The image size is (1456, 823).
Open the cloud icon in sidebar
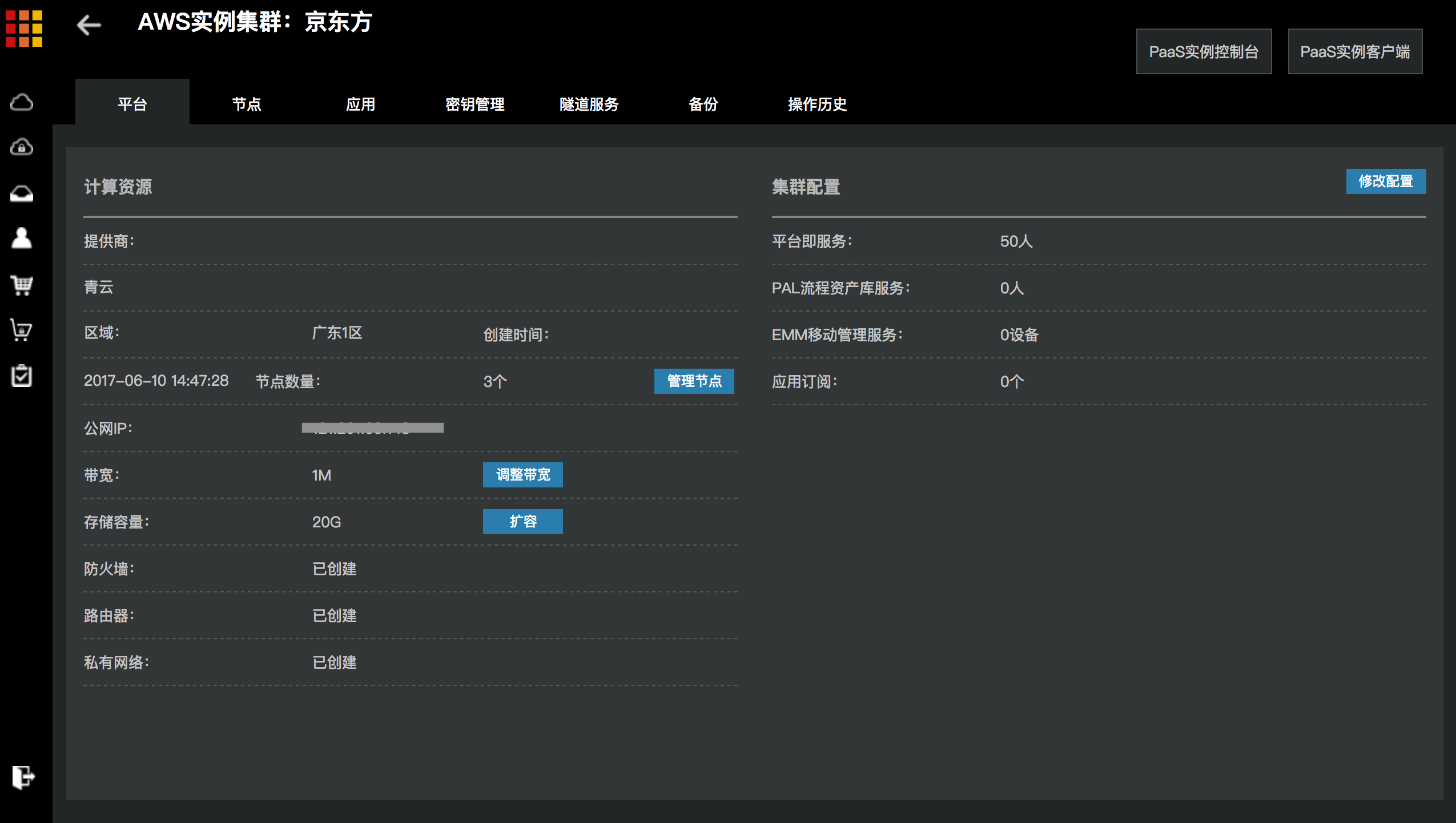tap(22, 103)
